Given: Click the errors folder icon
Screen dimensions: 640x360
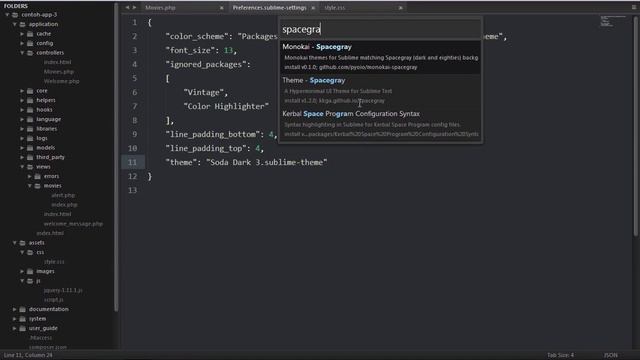Looking at the screenshot, I should point(38,176).
